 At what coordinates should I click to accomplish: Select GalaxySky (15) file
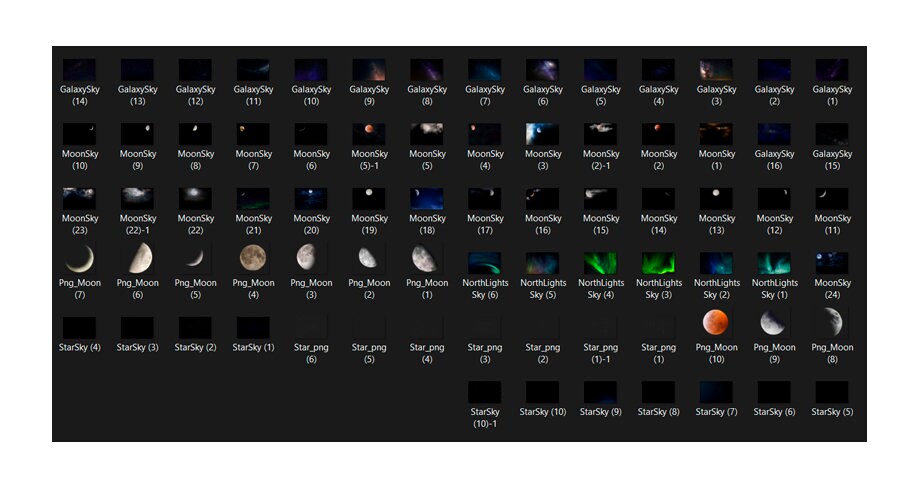832,134
